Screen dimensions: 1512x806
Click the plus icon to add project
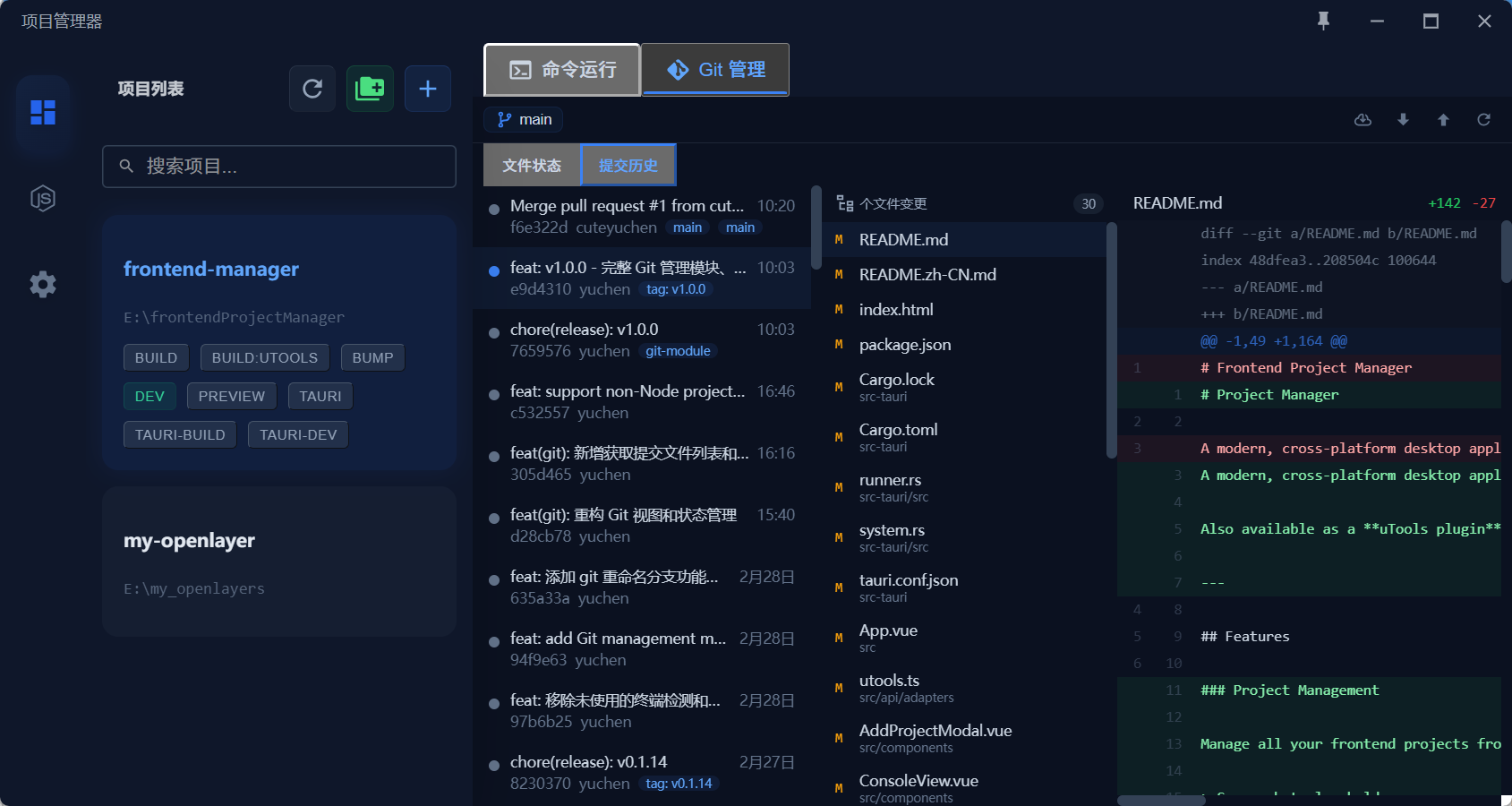click(427, 89)
